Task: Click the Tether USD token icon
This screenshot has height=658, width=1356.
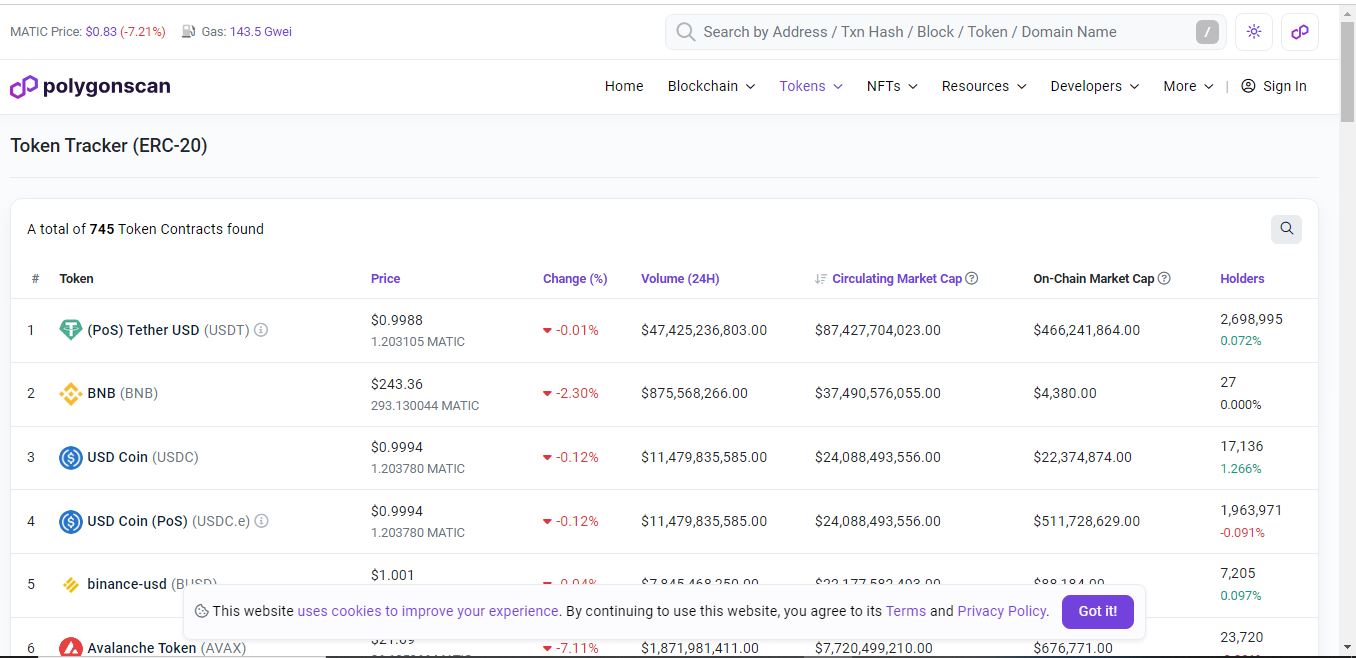Action: click(70, 330)
